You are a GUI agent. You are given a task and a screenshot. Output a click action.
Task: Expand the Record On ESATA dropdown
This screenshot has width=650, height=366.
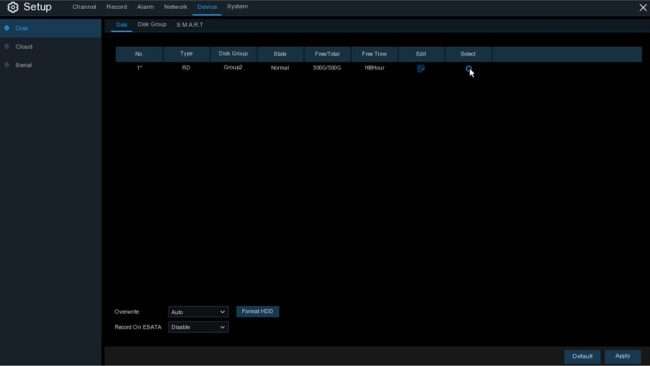point(198,327)
